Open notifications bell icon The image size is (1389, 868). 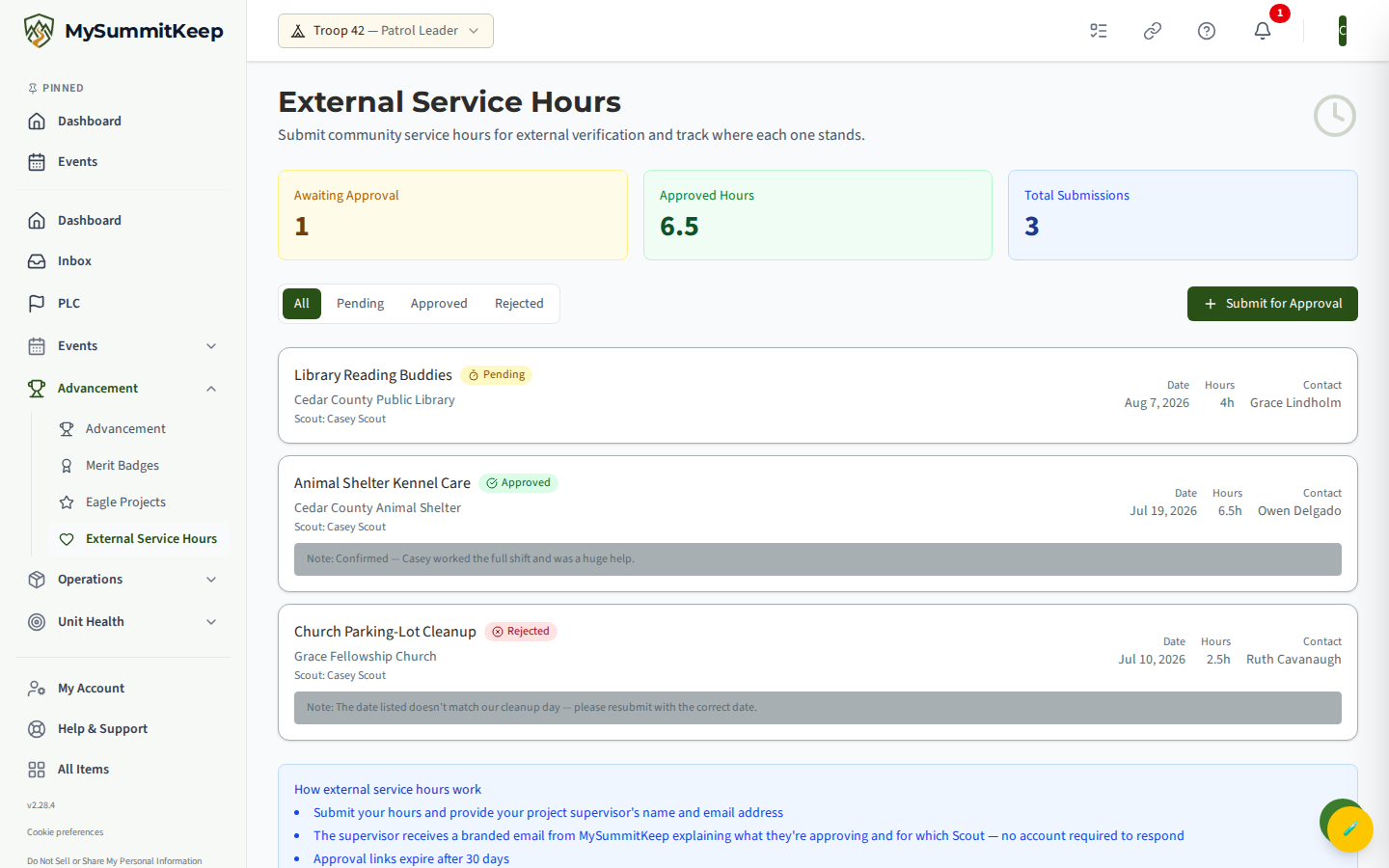point(1263,31)
